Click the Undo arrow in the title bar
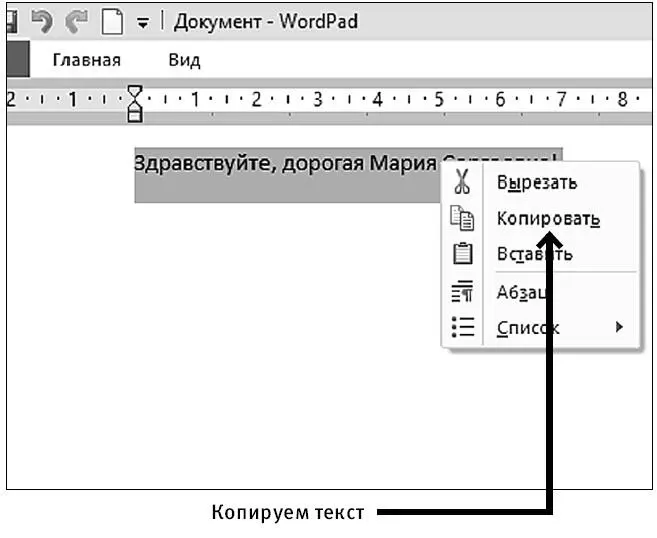 42,21
